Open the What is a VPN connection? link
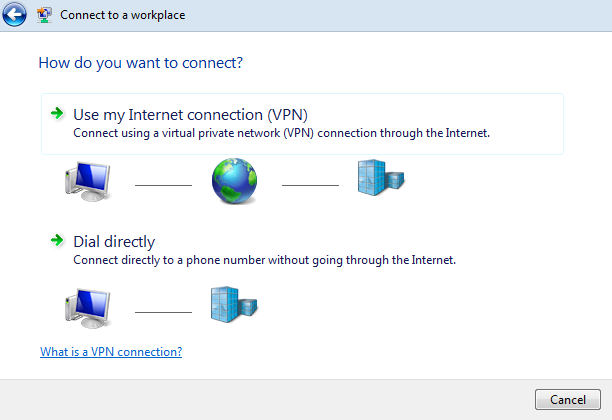 (111, 352)
